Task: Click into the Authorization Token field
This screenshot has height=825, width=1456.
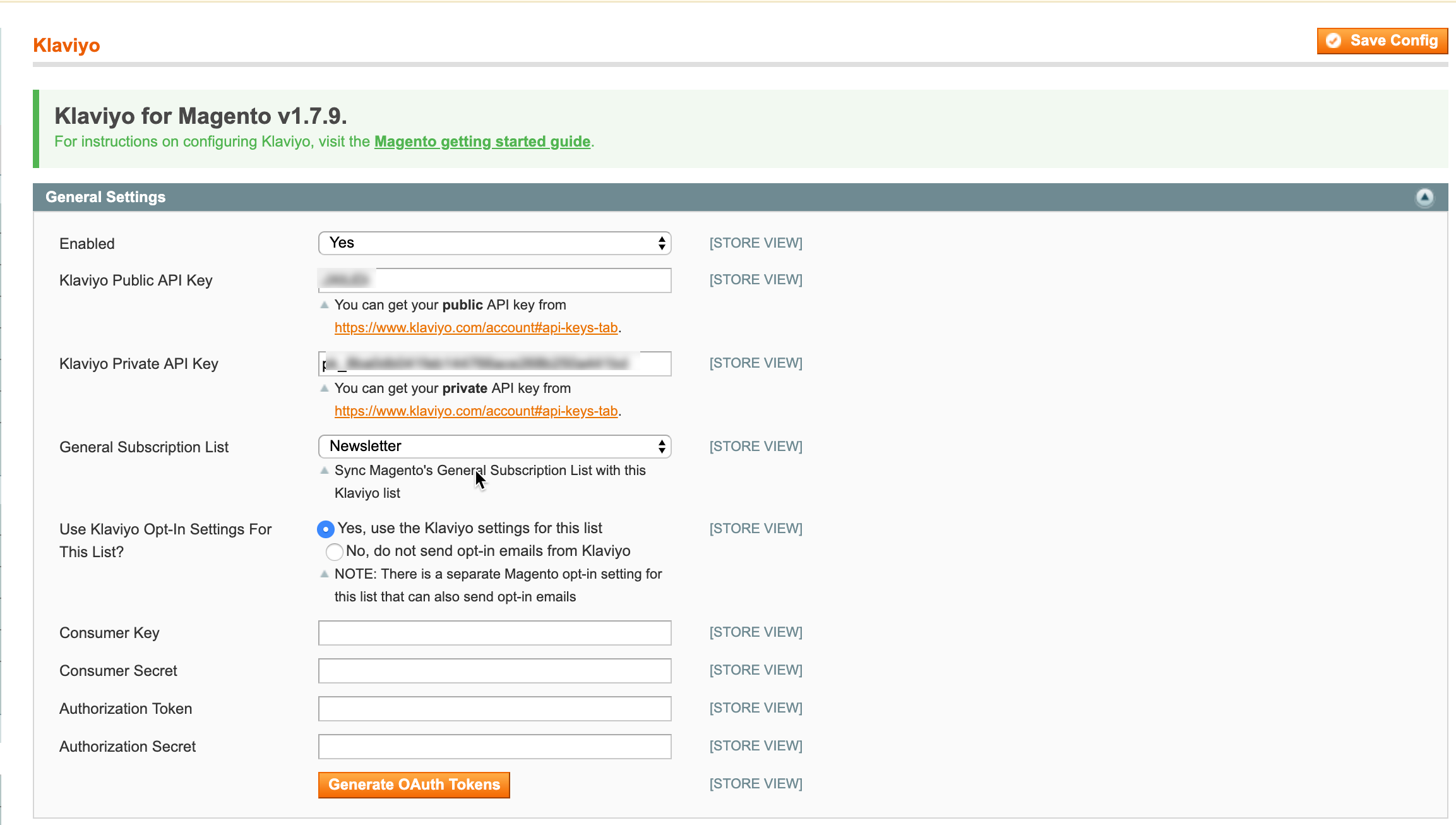Action: 494,709
